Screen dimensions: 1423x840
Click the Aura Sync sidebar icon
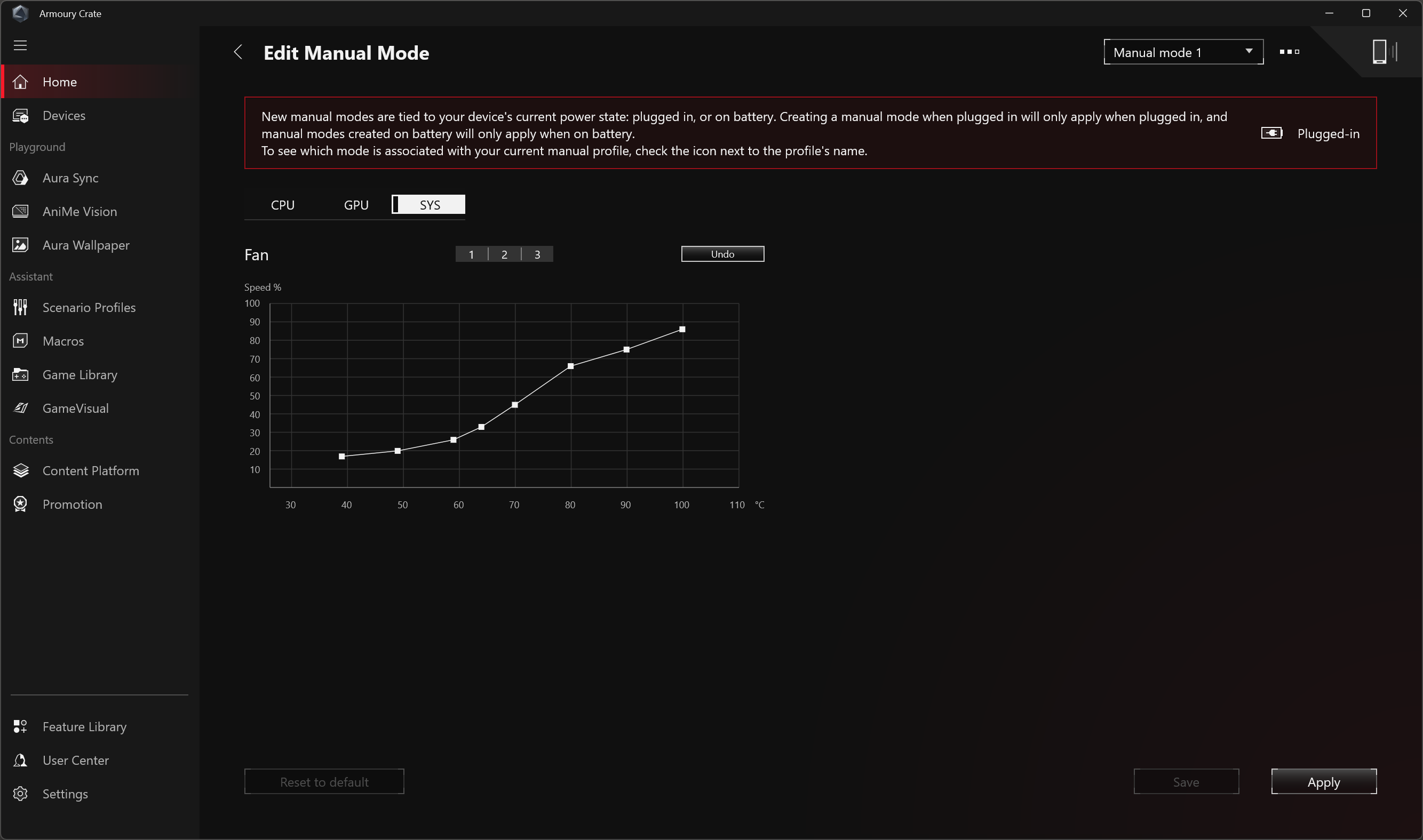[20, 178]
